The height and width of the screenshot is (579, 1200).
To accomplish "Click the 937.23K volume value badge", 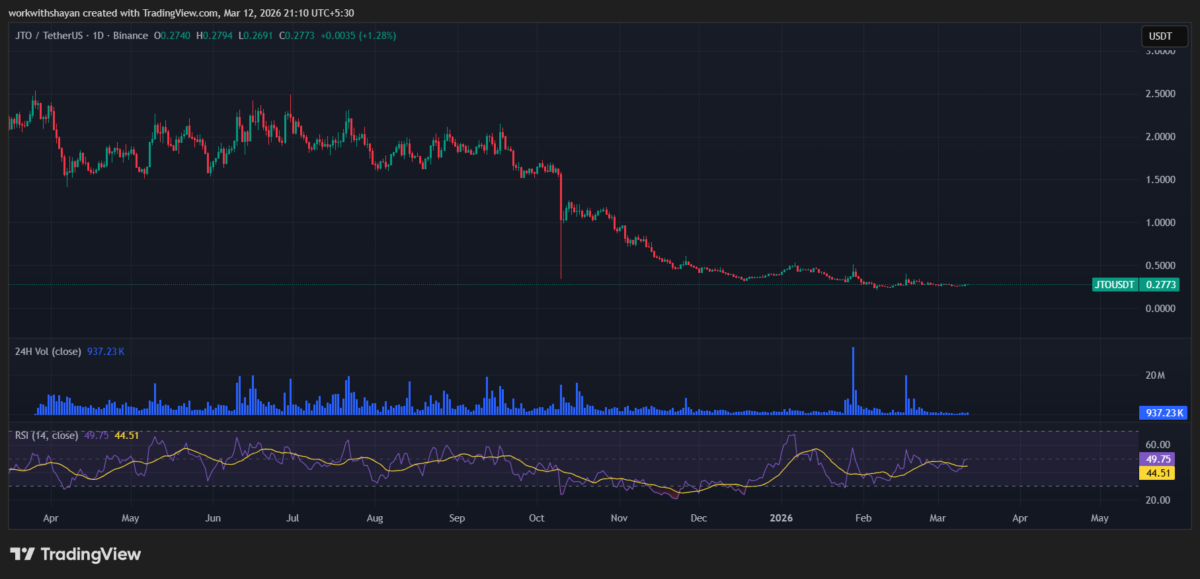I will (1164, 412).
